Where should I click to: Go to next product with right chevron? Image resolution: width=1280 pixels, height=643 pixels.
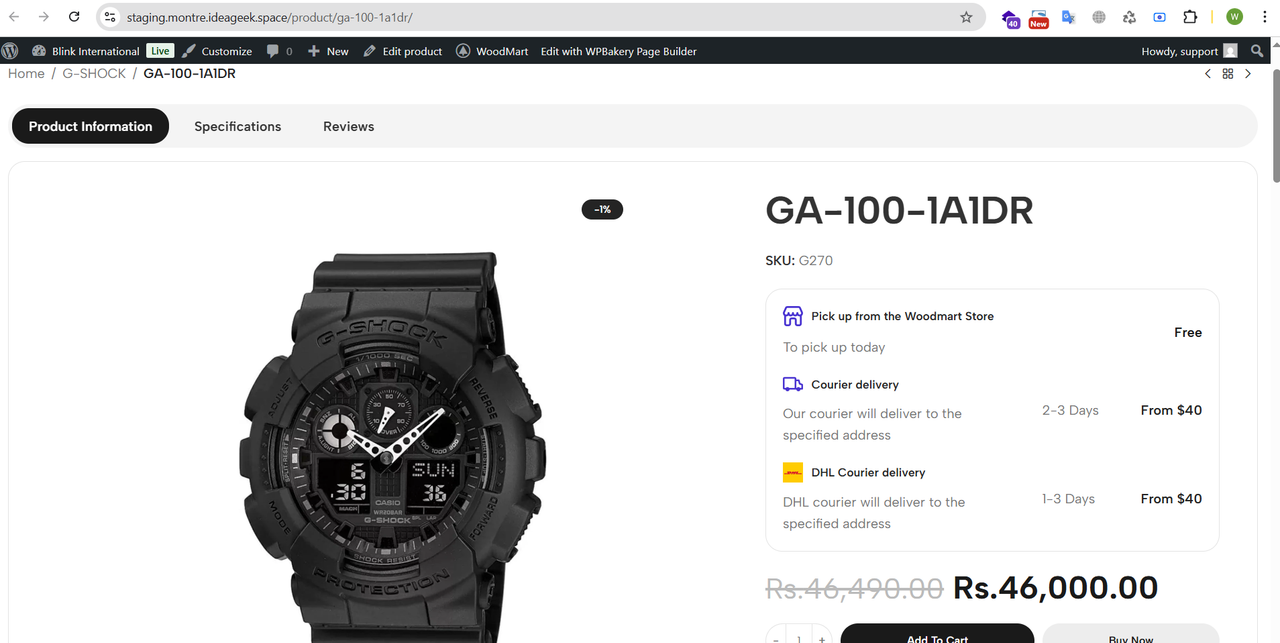pos(1248,74)
